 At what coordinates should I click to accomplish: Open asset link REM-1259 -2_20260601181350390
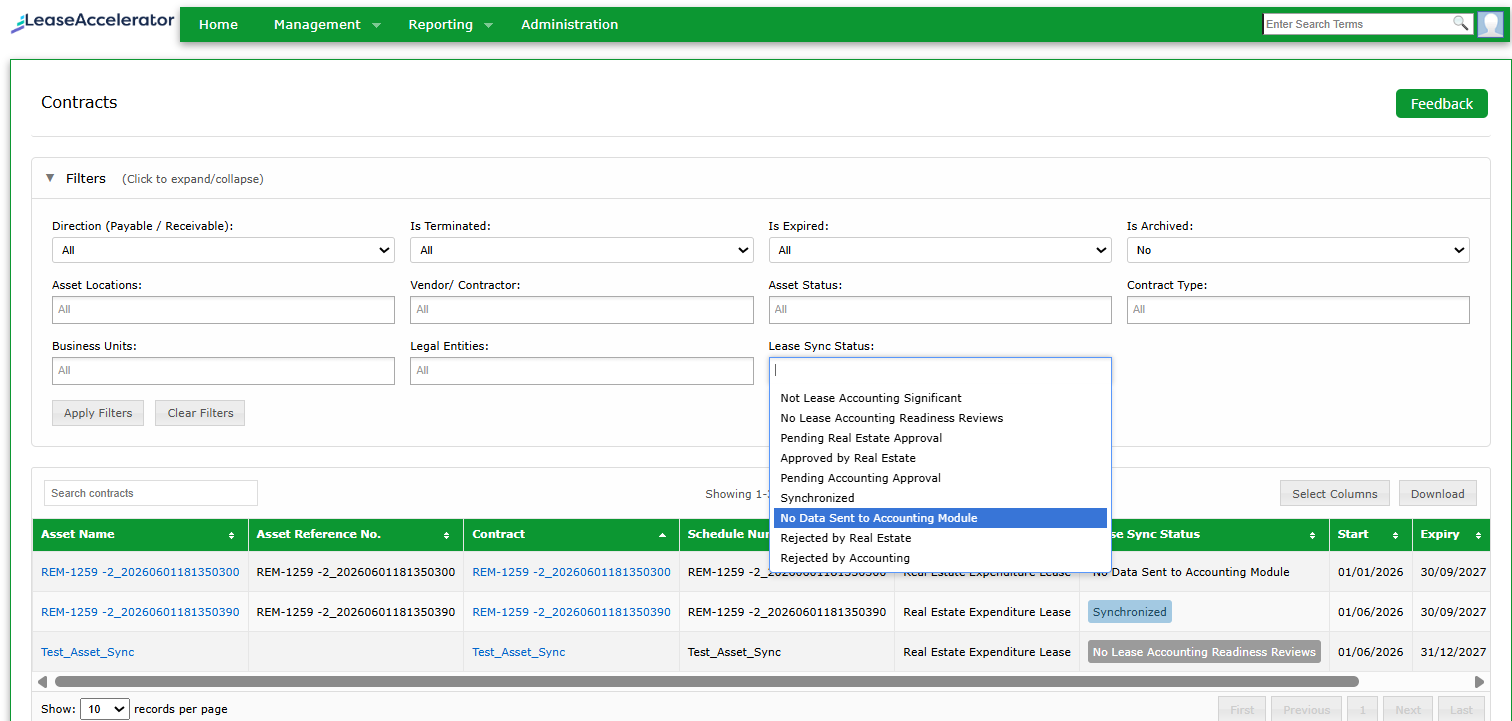coord(140,612)
